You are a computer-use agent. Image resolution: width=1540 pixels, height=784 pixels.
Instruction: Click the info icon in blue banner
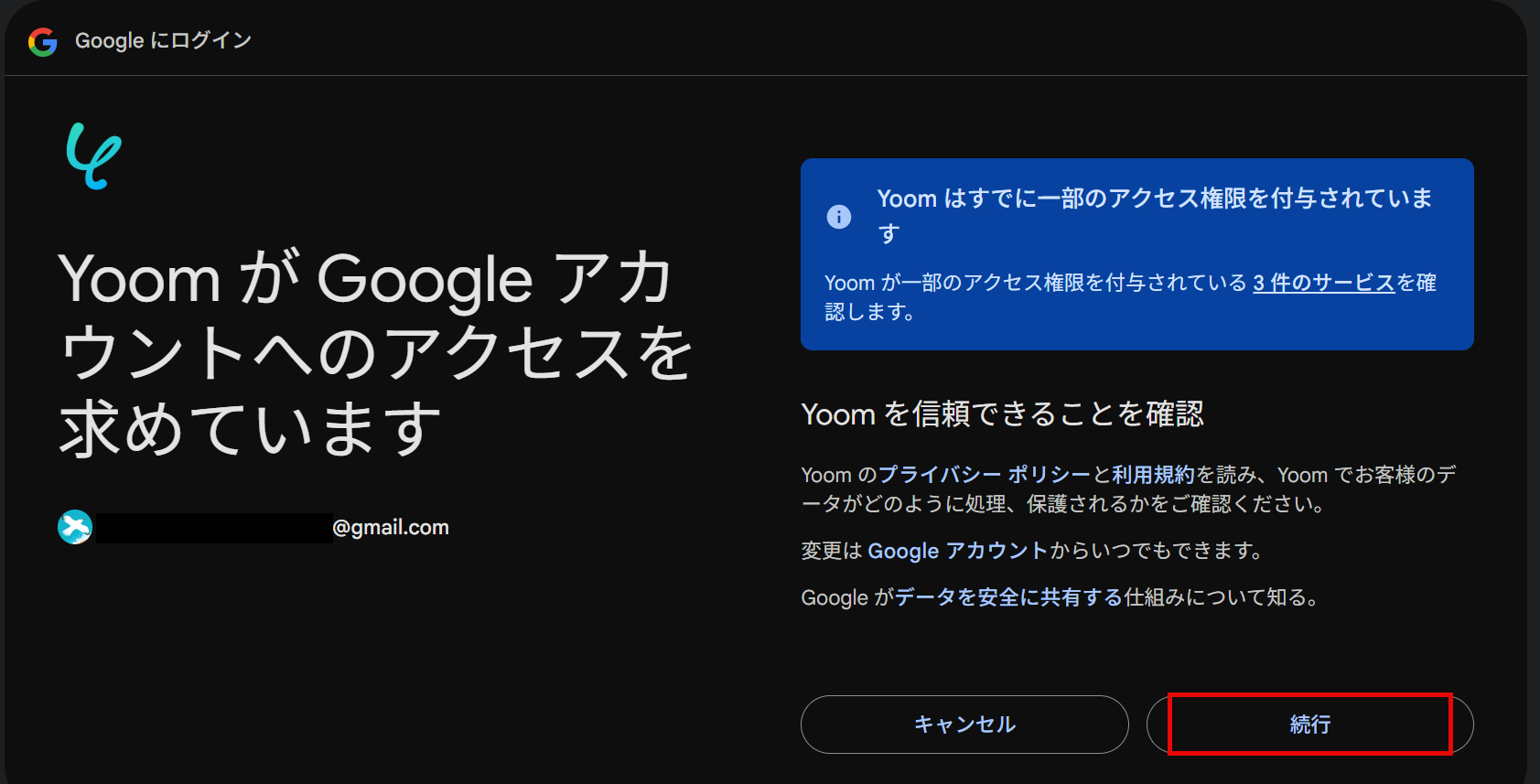(x=839, y=217)
